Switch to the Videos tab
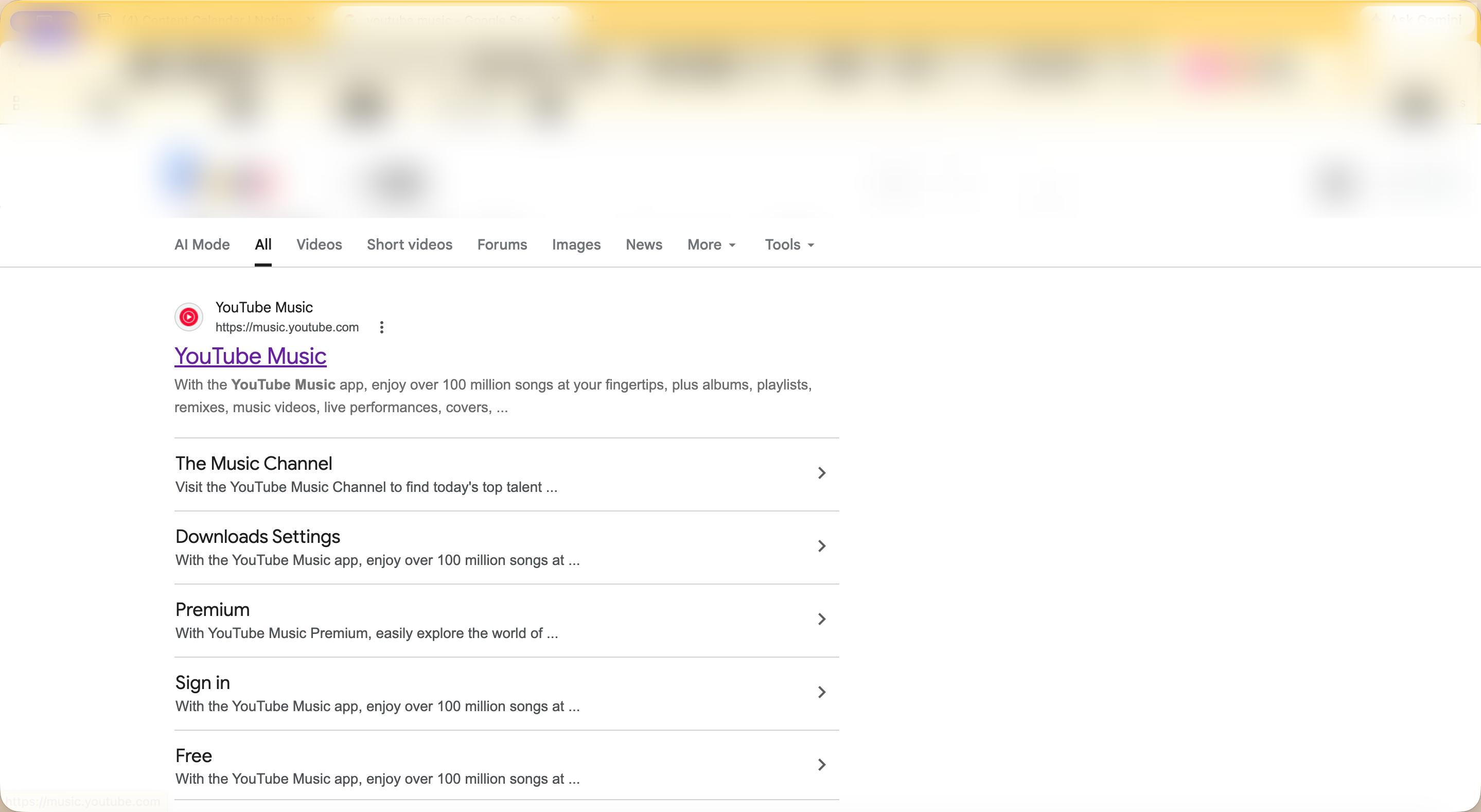The height and width of the screenshot is (812, 1481). click(319, 244)
